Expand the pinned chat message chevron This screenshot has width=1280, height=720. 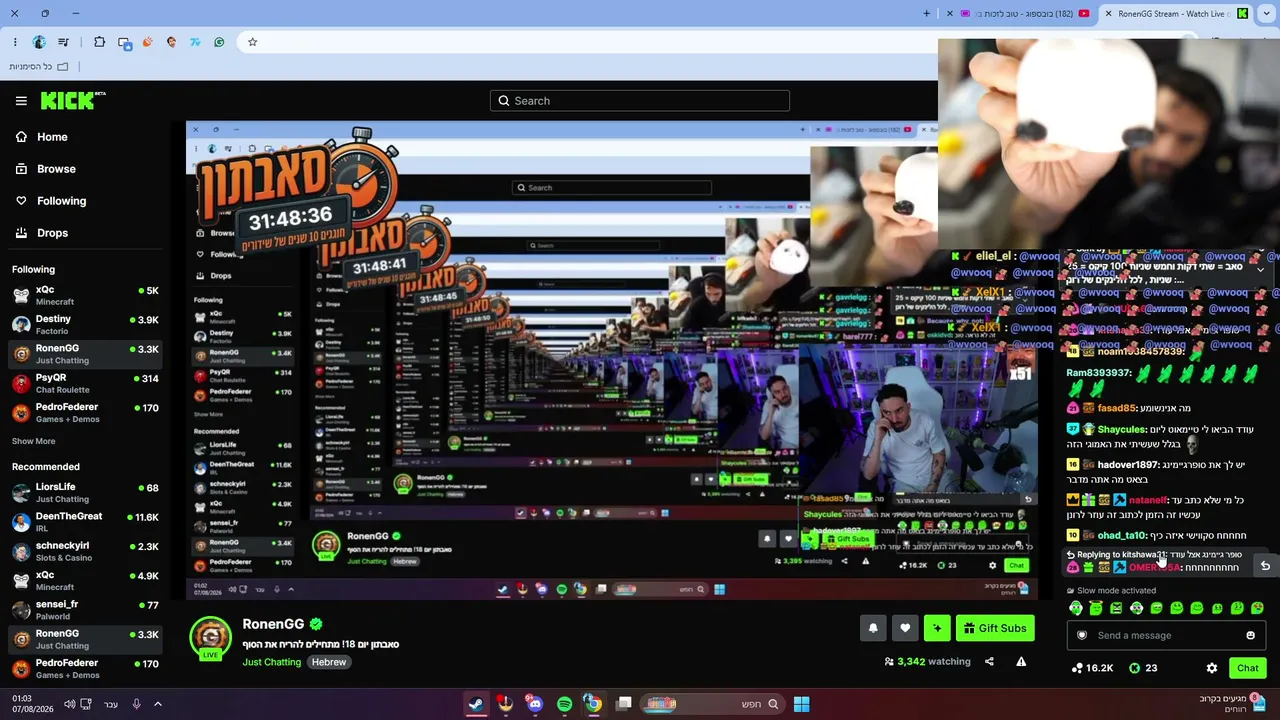tap(1260, 270)
